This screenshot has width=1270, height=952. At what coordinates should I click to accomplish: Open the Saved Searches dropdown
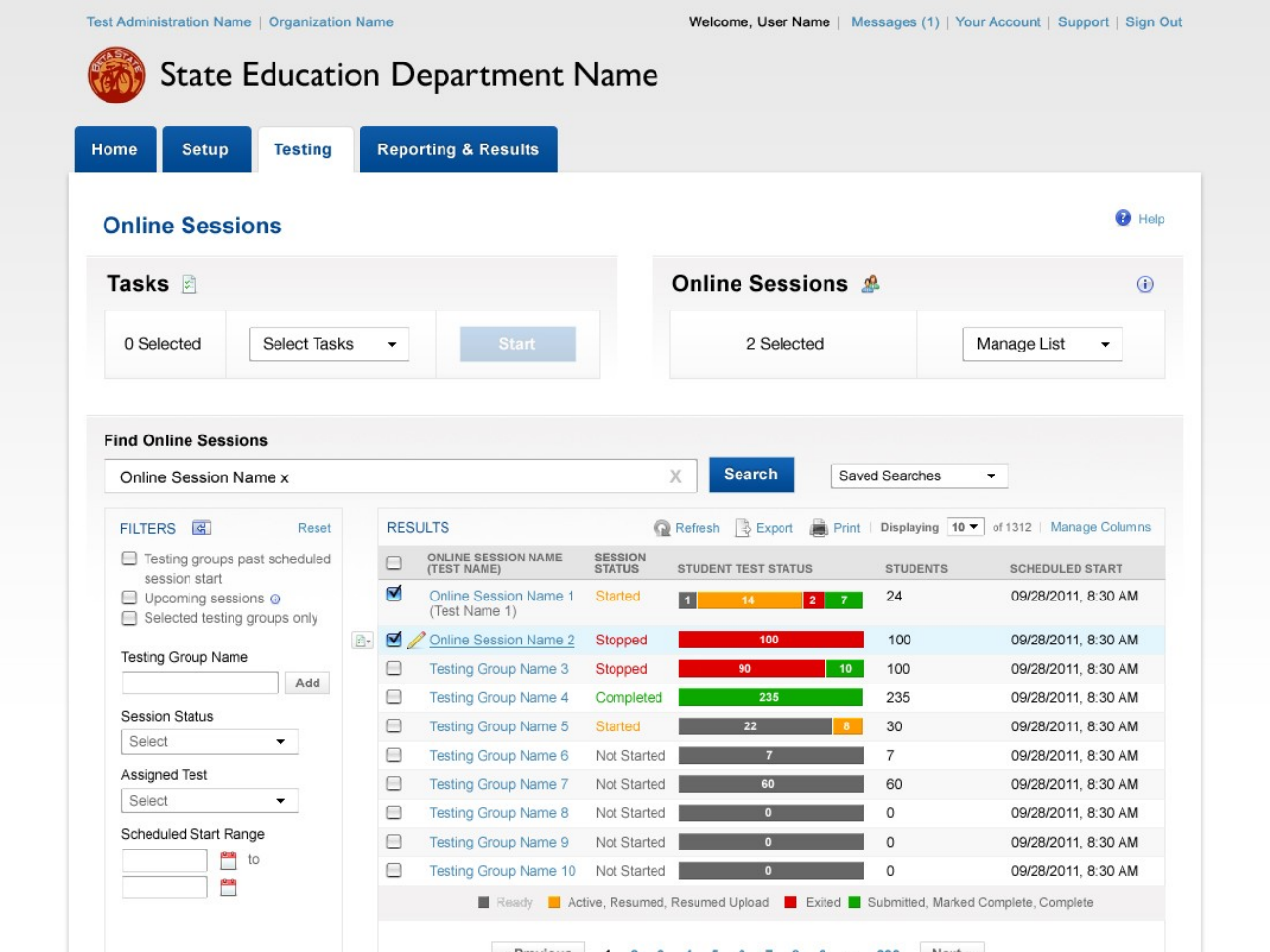919,476
